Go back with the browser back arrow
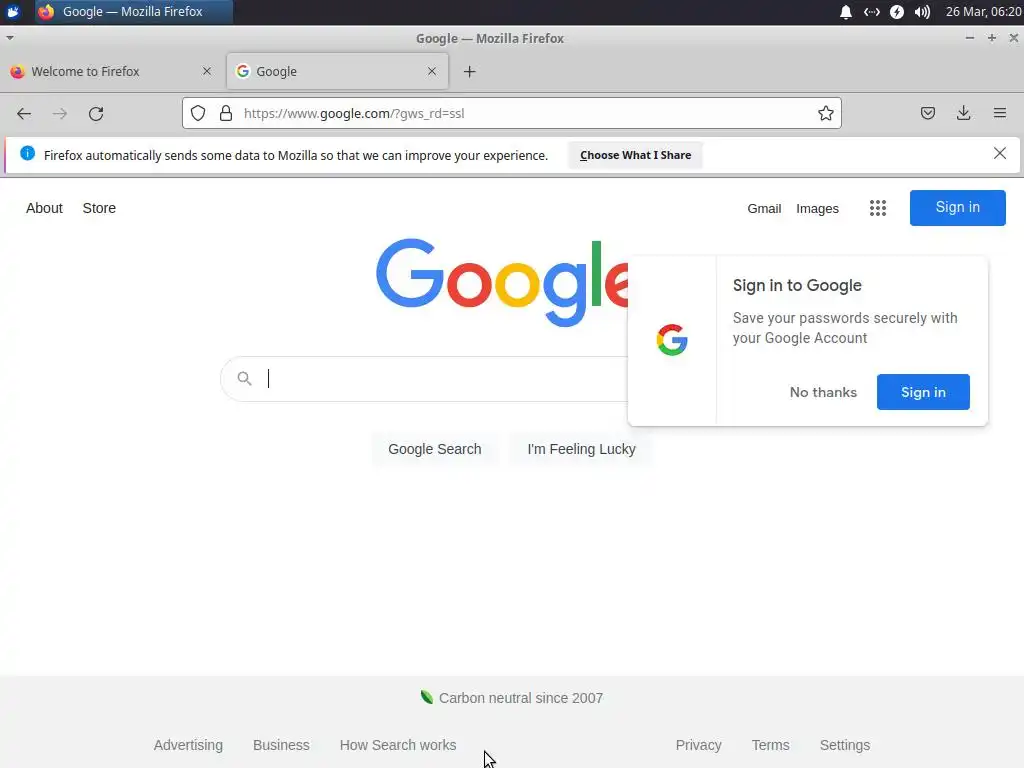The height and width of the screenshot is (768, 1024). 24,114
